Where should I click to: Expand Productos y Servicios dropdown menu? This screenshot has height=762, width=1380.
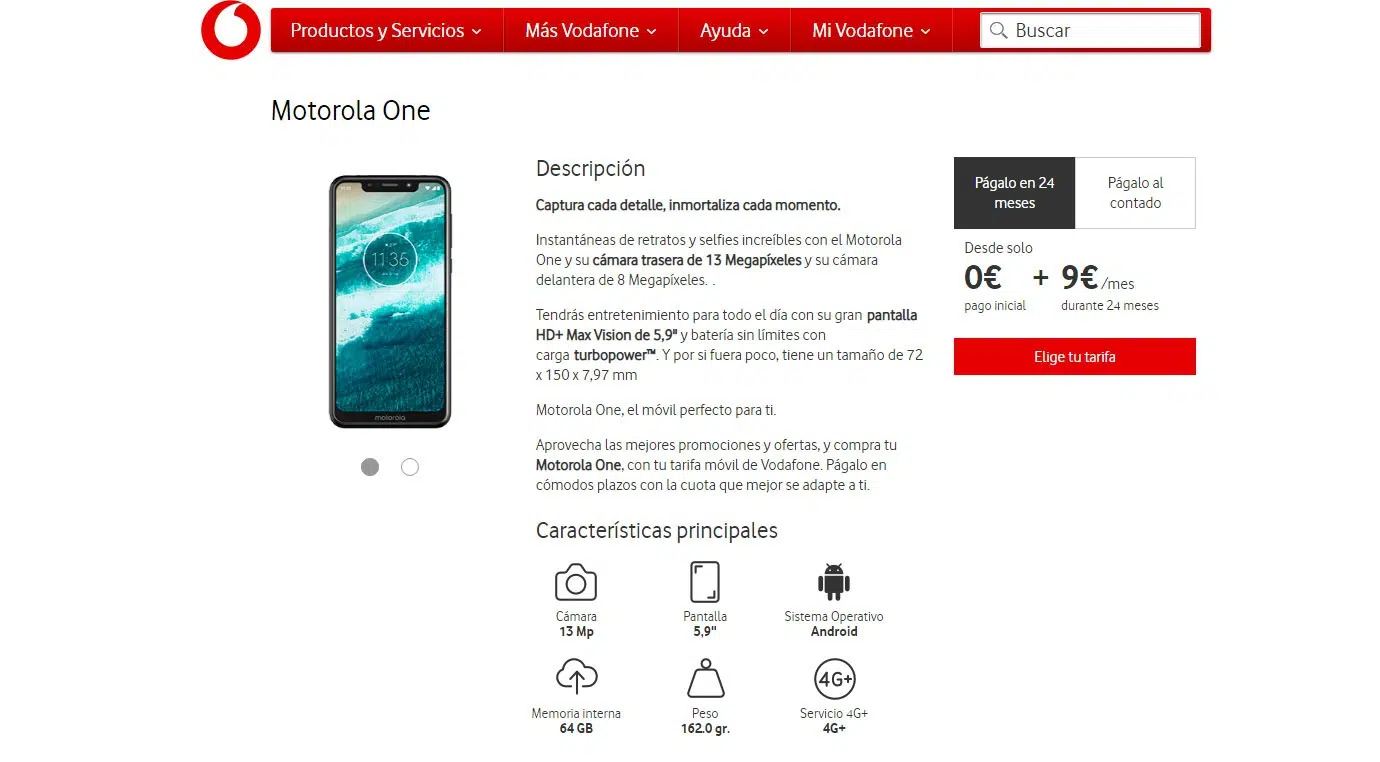[x=386, y=31]
